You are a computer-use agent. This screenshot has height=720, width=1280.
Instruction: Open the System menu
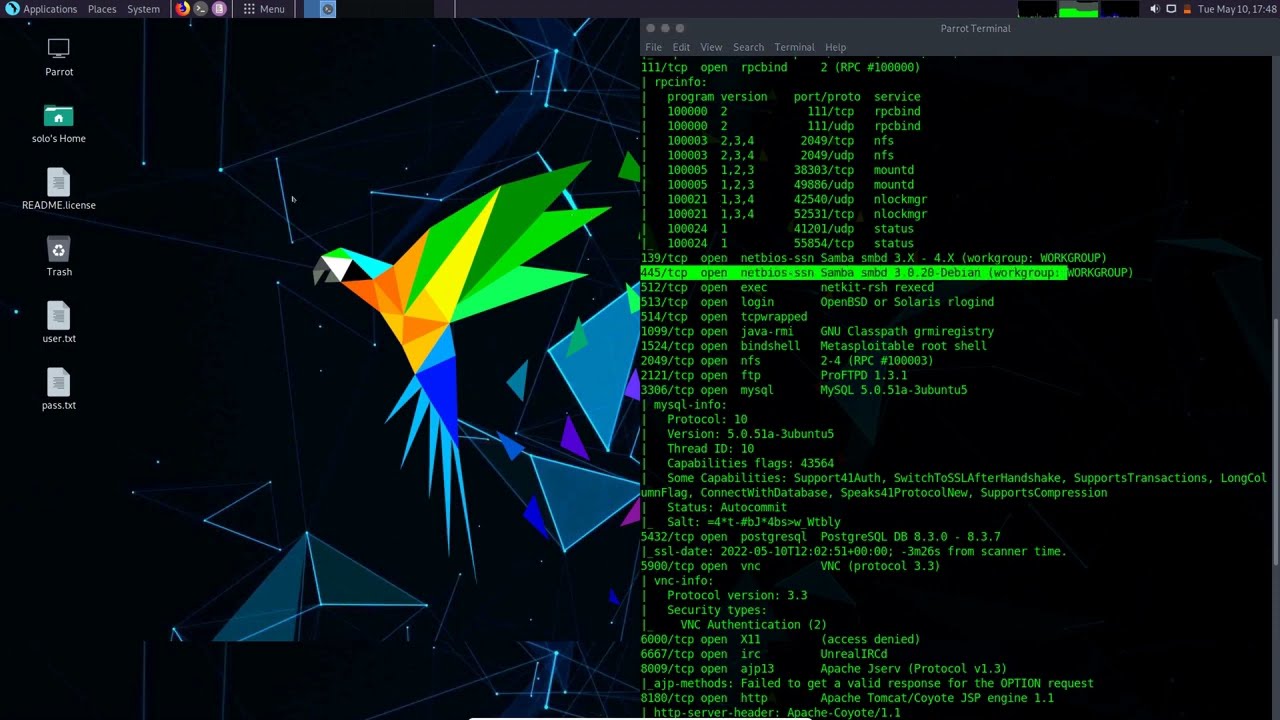[143, 9]
